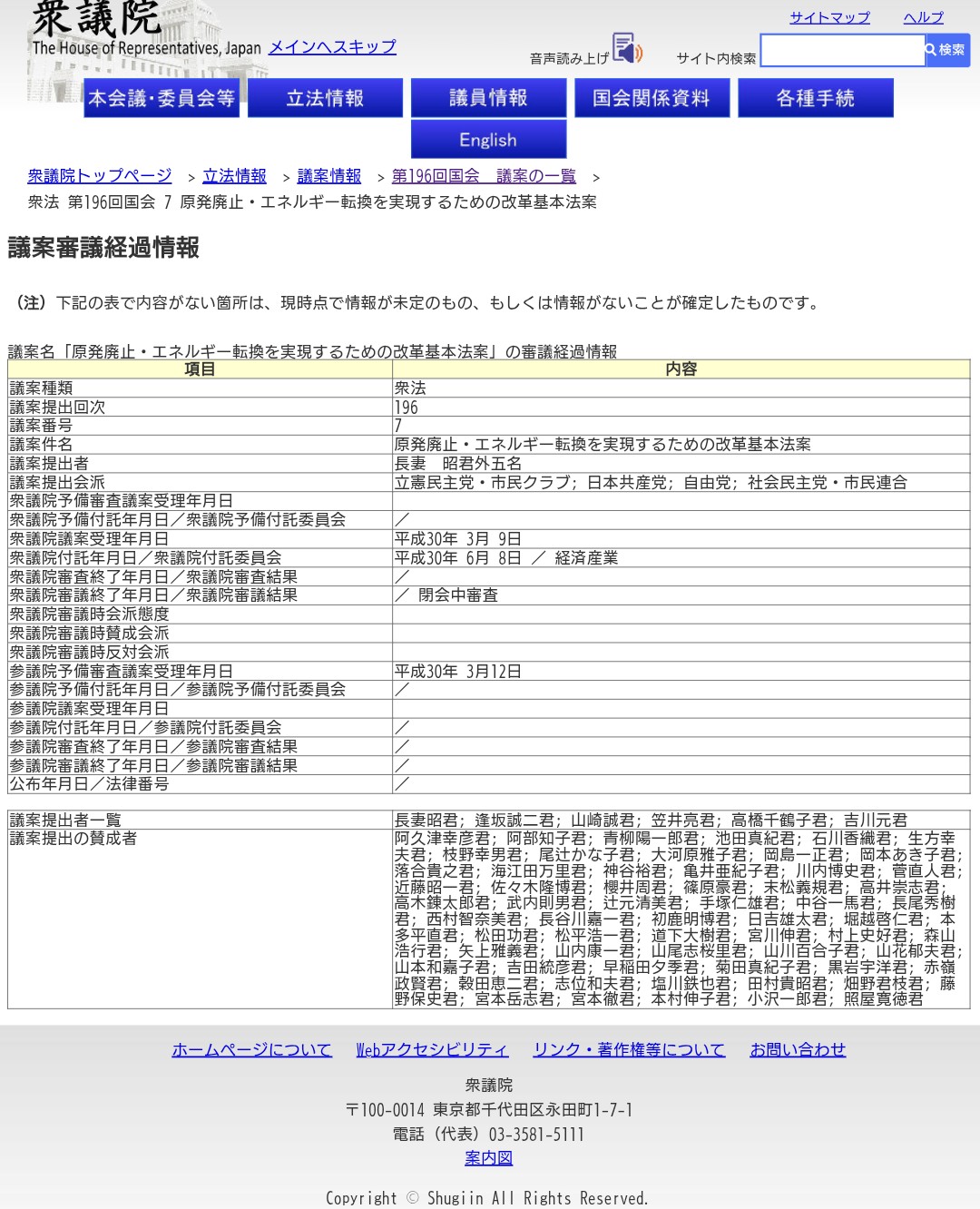
Task: Click the 議案情報 breadcrumb link
Action: click(328, 176)
